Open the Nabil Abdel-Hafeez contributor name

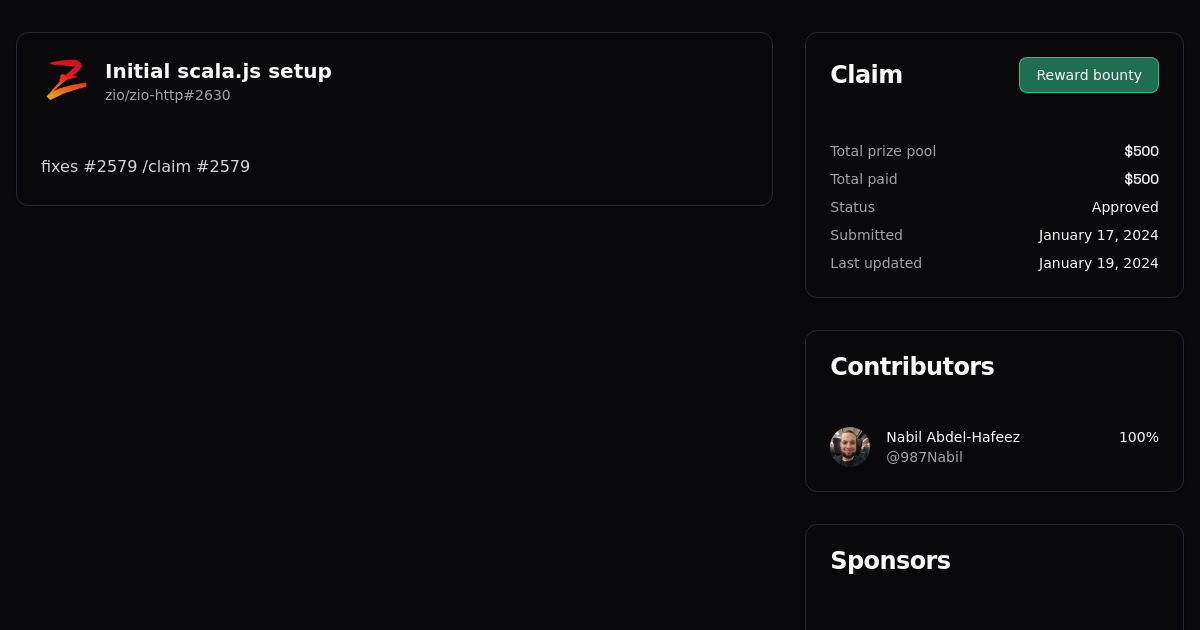953,437
